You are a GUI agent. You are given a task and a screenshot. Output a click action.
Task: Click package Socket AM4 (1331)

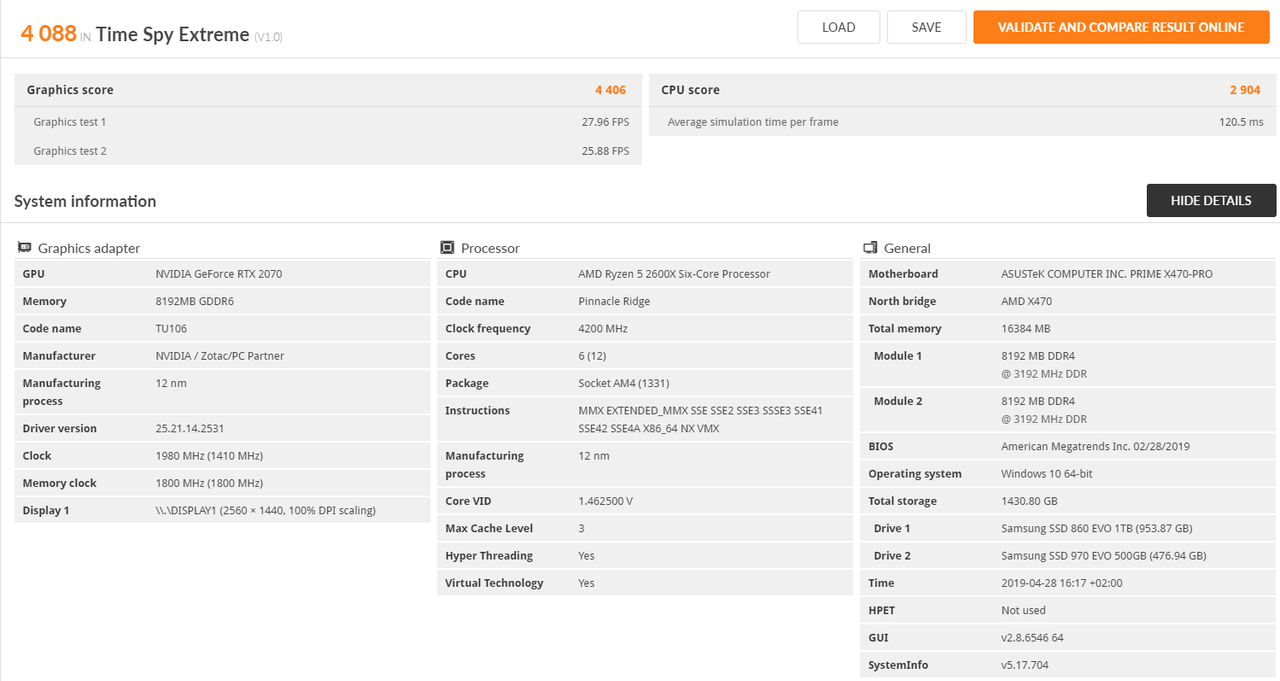pos(623,383)
